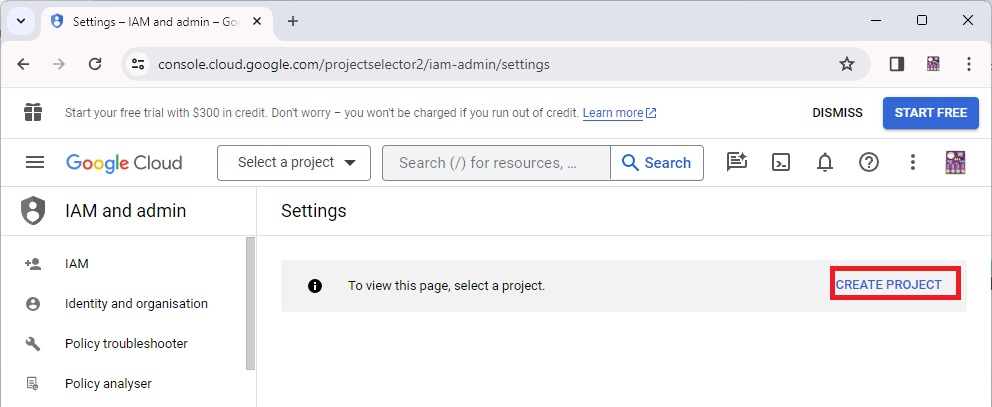The width and height of the screenshot is (992, 407).
Task: Open the console settings three-dot menu
Action: point(912,163)
